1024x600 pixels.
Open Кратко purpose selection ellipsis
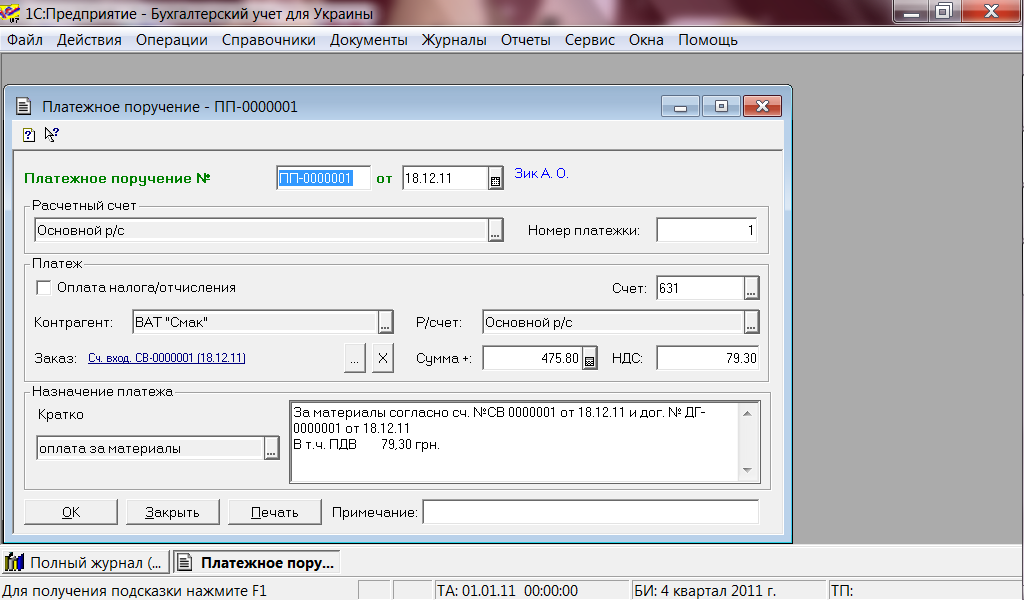[x=271, y=449]
